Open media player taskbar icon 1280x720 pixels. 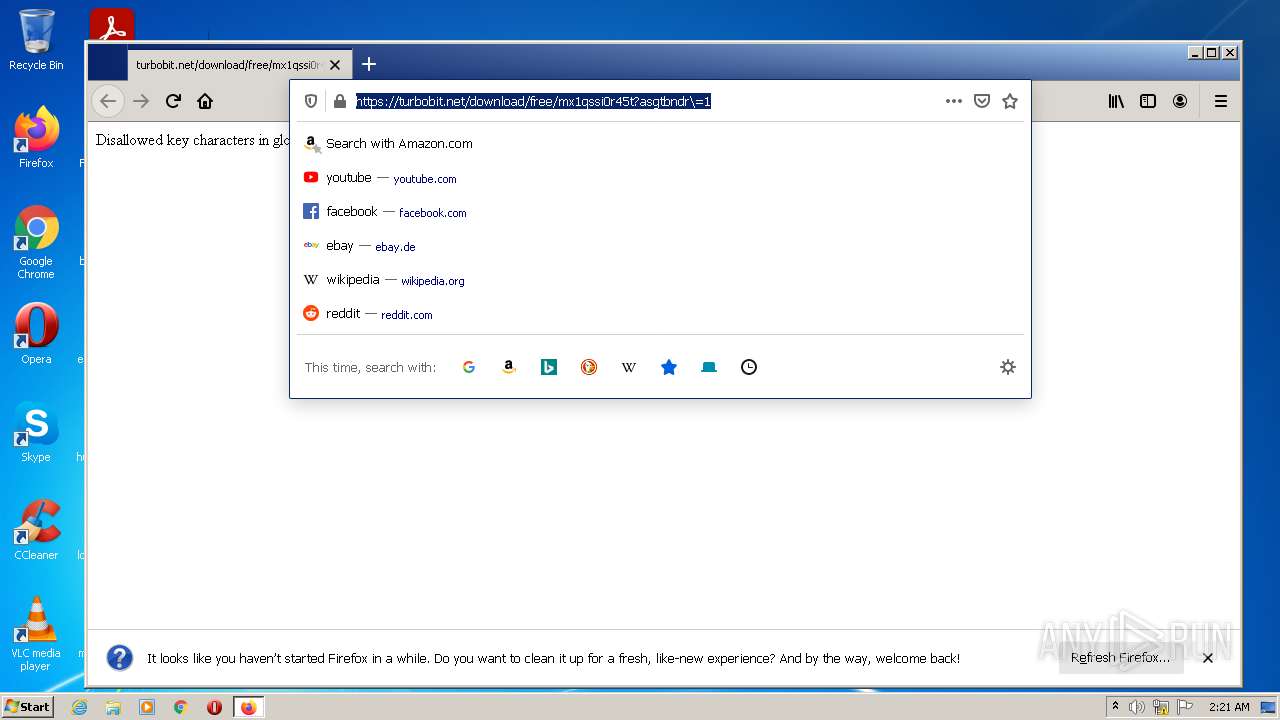(147, 707)
